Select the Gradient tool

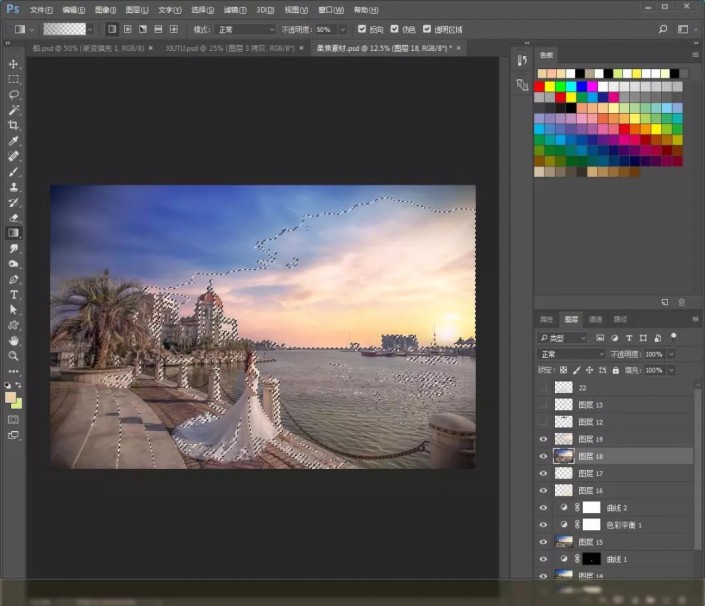tap(13, 233)
